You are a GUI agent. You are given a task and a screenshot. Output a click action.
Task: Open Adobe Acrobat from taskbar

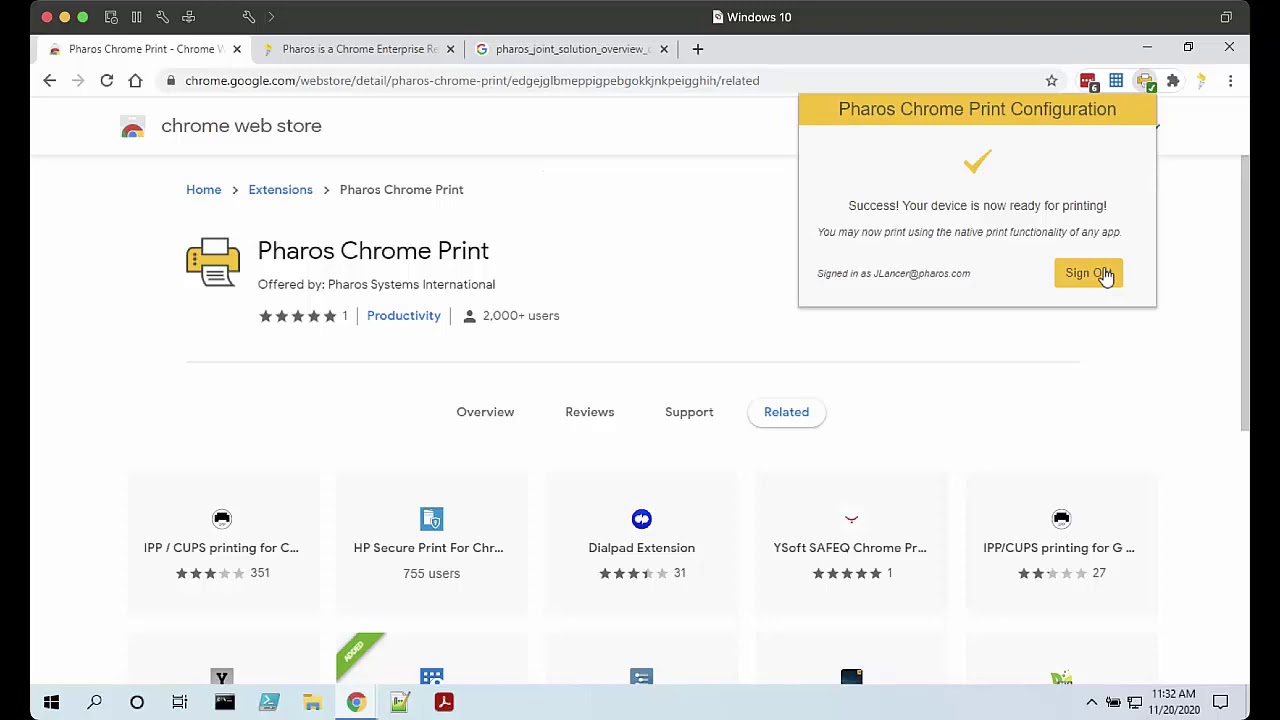(444, 702)
